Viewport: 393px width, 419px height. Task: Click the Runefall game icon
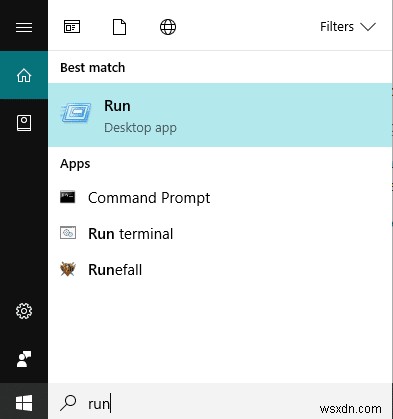[68, 269]
